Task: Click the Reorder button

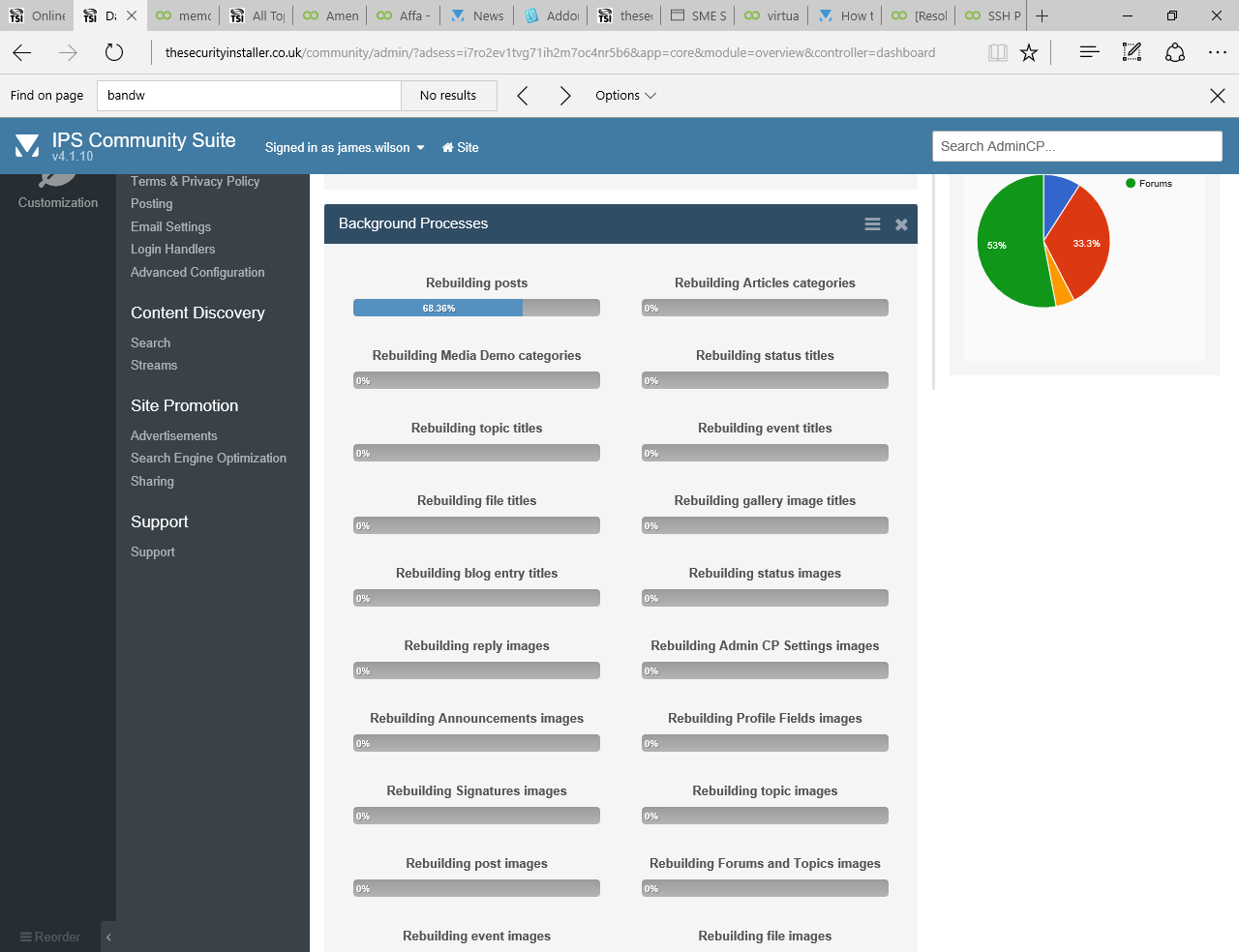Action: coord(50,937)
